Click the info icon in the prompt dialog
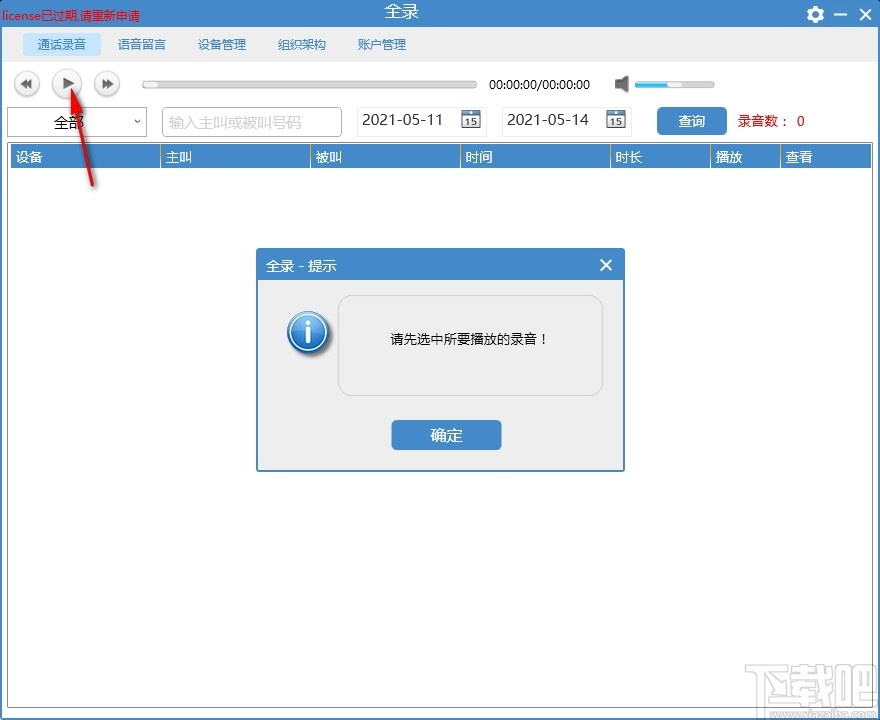 [x=306, y=334]
